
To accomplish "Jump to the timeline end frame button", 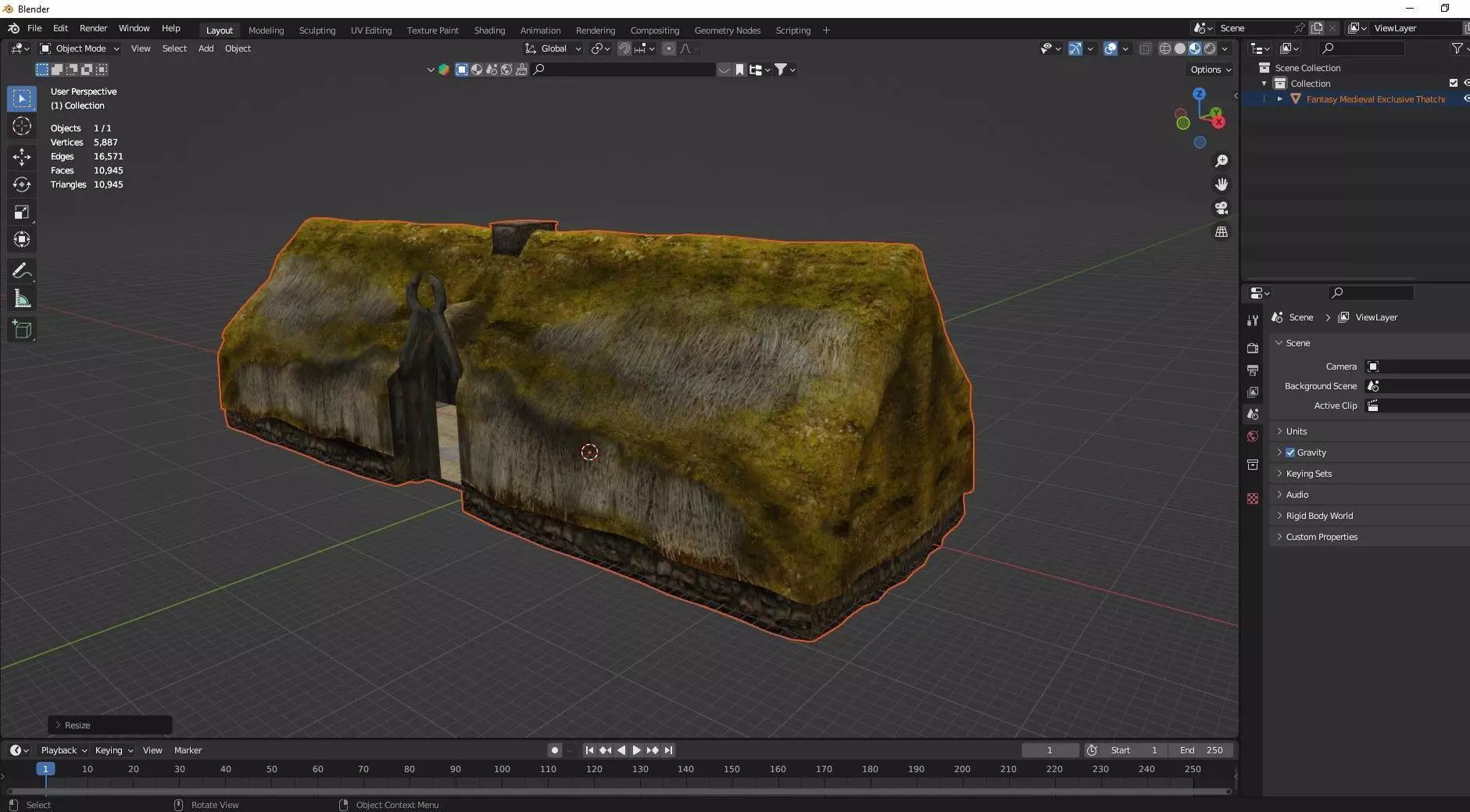I will 668,750.
